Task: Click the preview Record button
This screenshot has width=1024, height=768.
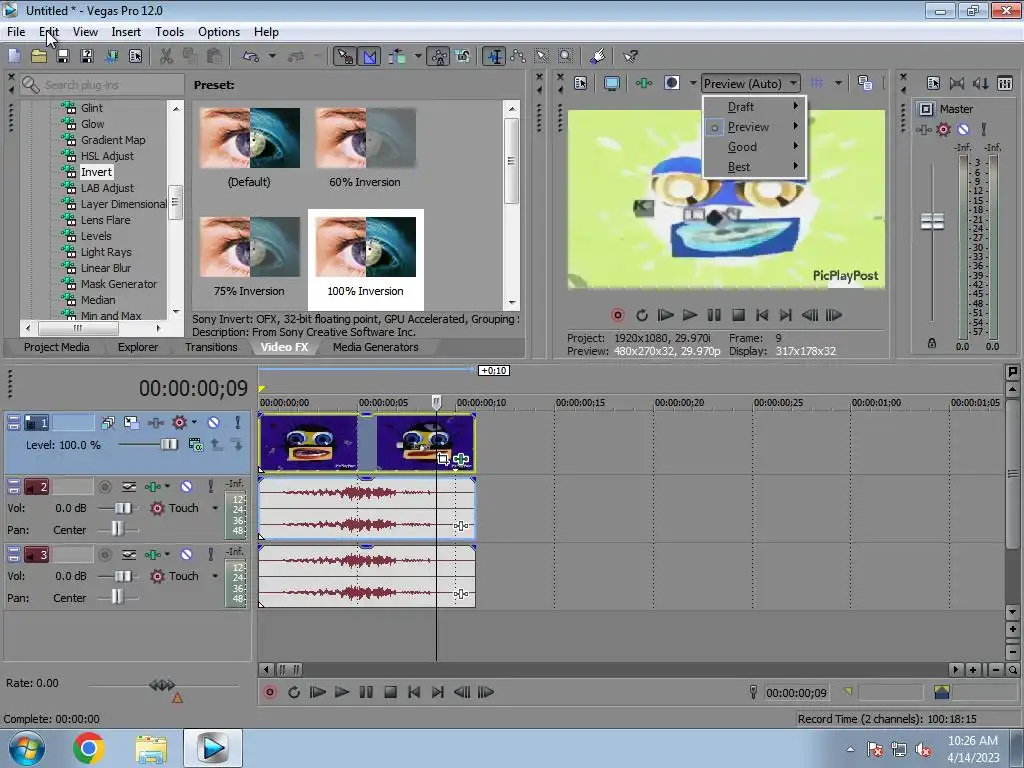Action: pyautogui.click(x=618, y=315)
